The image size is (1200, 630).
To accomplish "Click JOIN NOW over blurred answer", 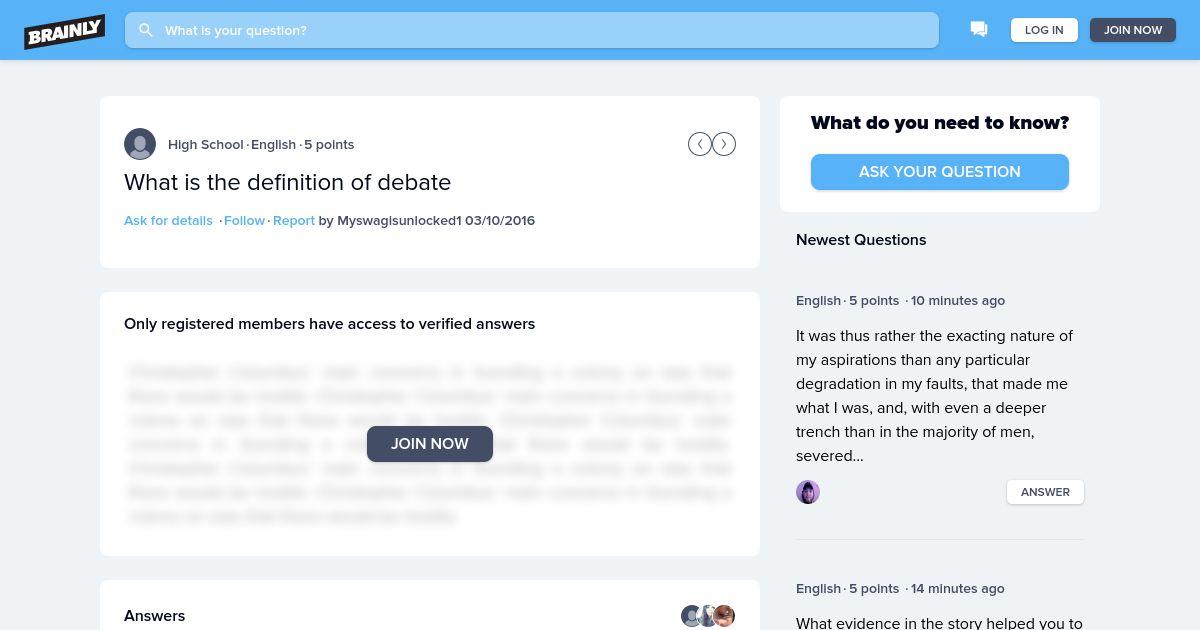I will (x=430, y=444).
